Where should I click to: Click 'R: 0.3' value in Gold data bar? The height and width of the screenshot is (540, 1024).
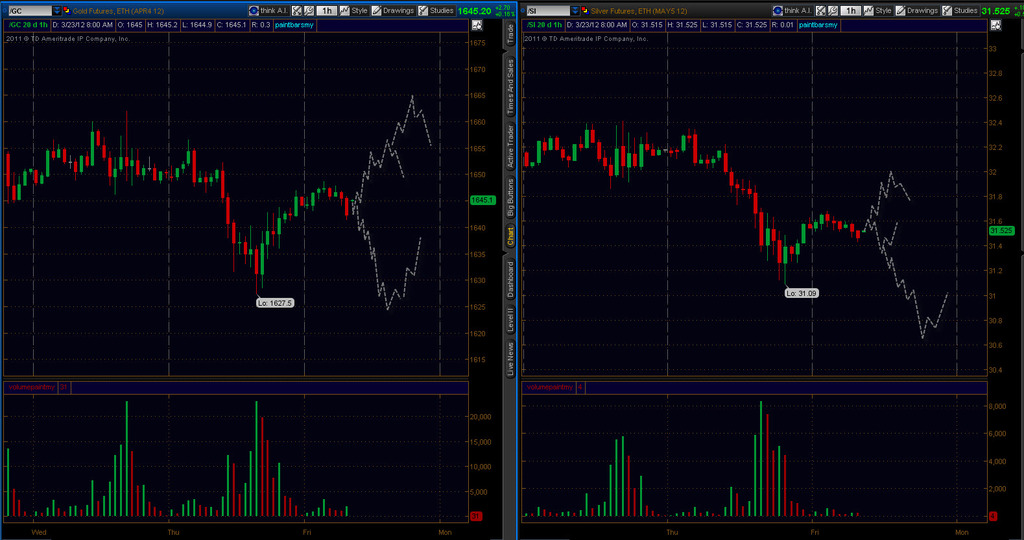(261, 25)
